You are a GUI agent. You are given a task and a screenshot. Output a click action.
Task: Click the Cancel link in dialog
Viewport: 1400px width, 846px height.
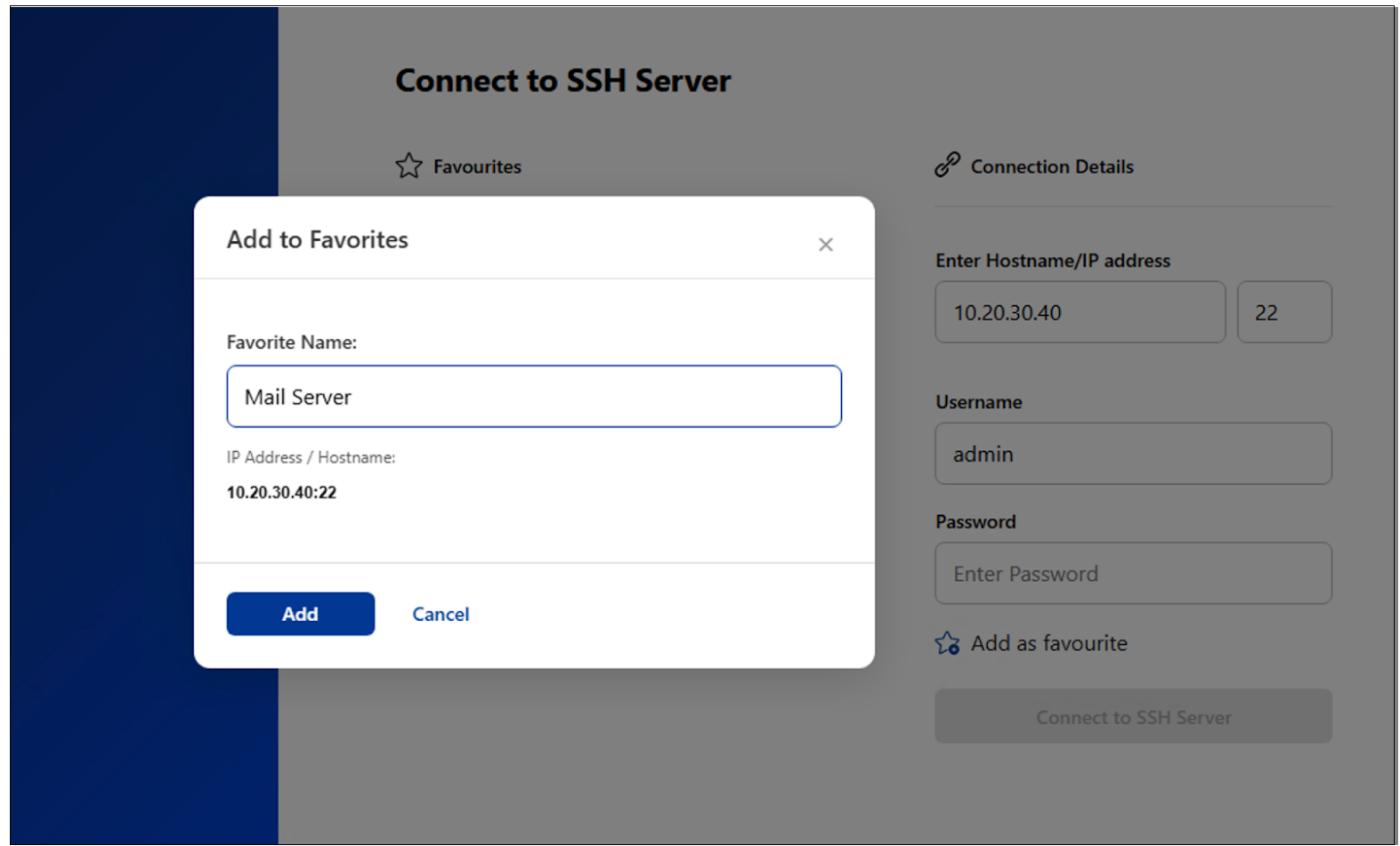441,614
